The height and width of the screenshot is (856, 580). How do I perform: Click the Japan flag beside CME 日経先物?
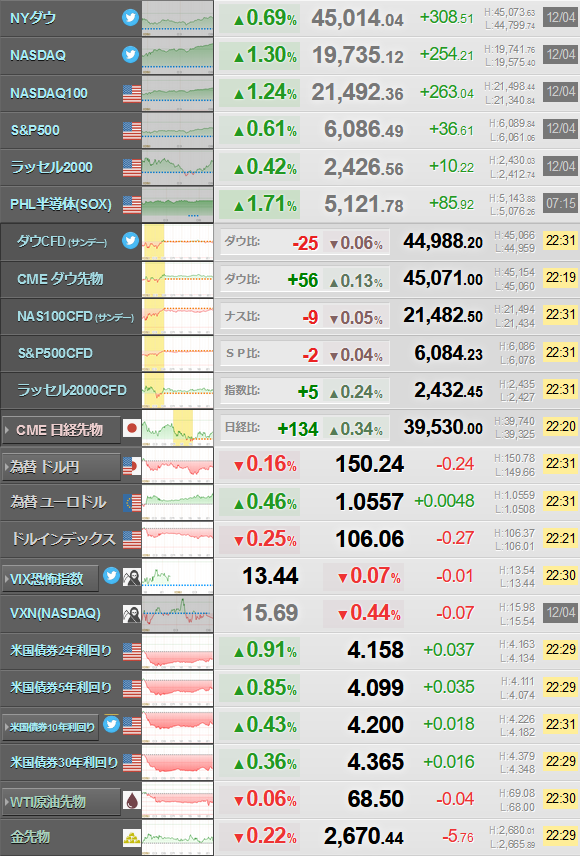pos(132,429)
